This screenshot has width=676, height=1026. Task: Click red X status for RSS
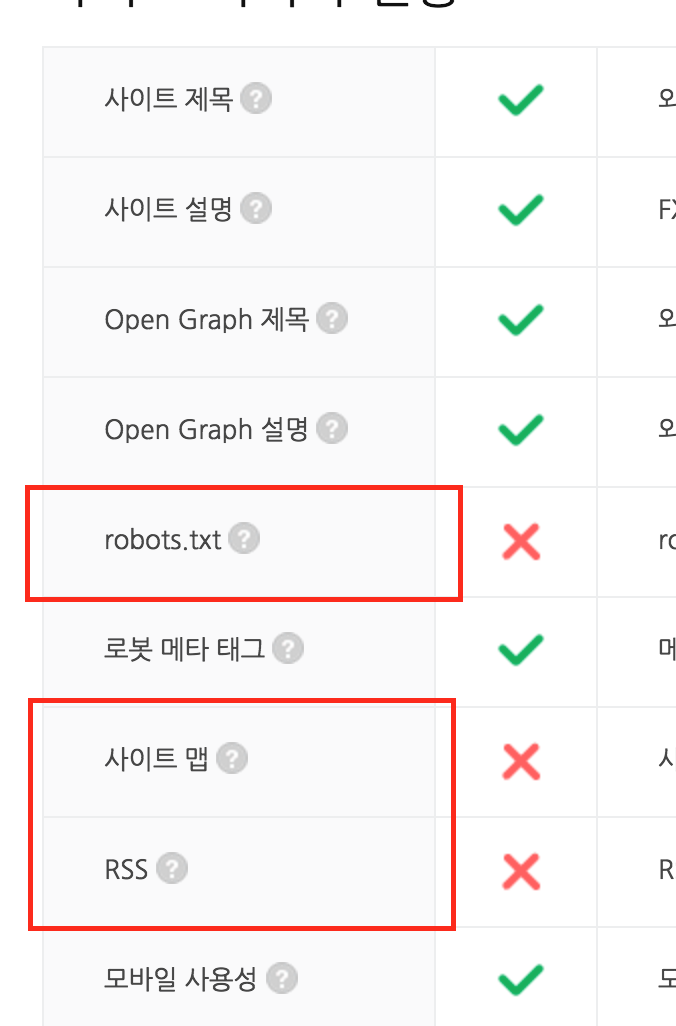[x=521, y=872]
